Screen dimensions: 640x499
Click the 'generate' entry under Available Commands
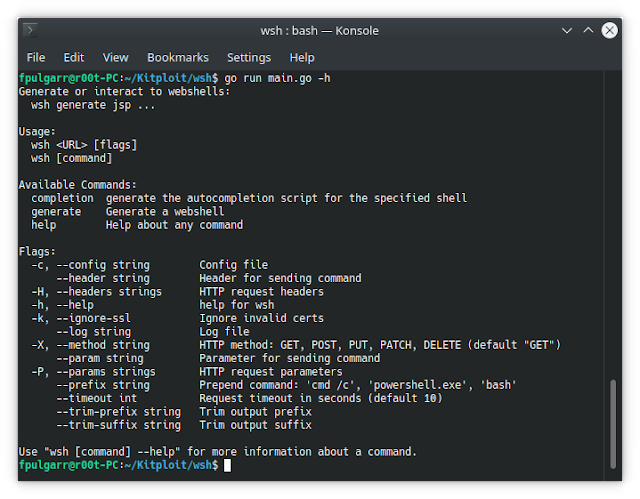(56, 212)
